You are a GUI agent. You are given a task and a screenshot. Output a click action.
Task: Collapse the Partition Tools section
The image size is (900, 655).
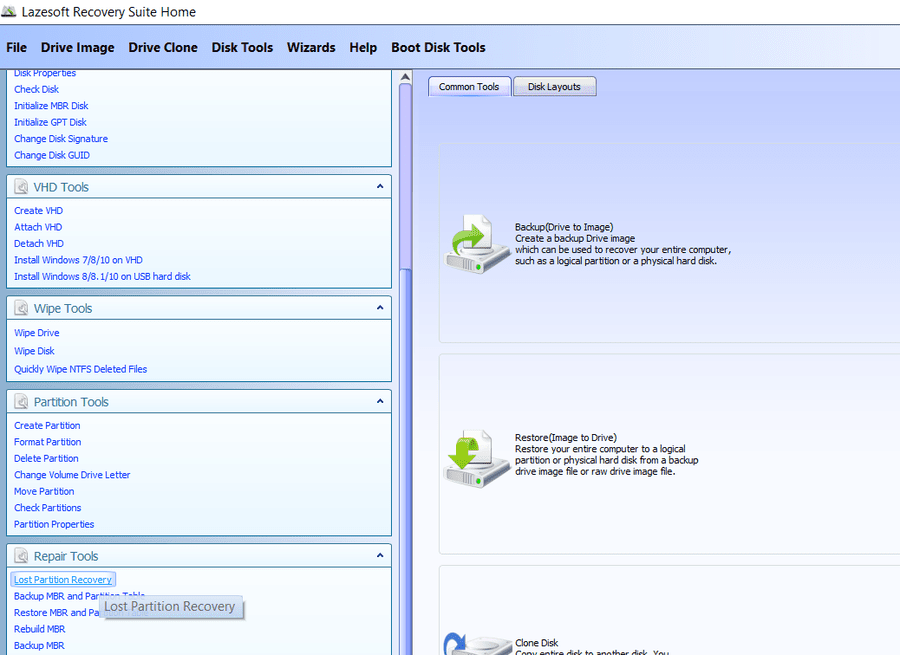click(x=380, y=401)
